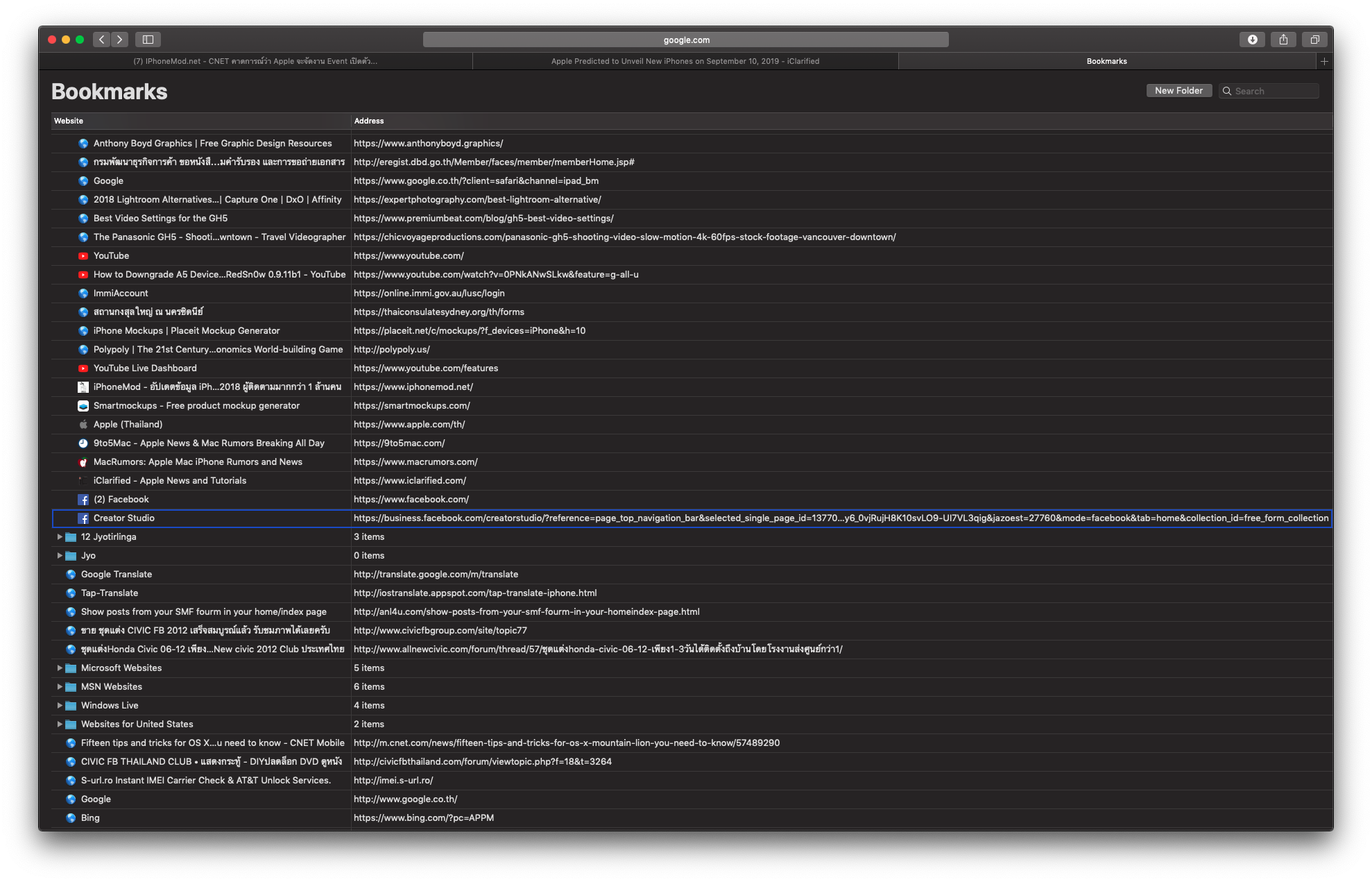Click the Apple icon beside Apple (Thailand)
1372x882 pixels.
(x=83, y=424)
